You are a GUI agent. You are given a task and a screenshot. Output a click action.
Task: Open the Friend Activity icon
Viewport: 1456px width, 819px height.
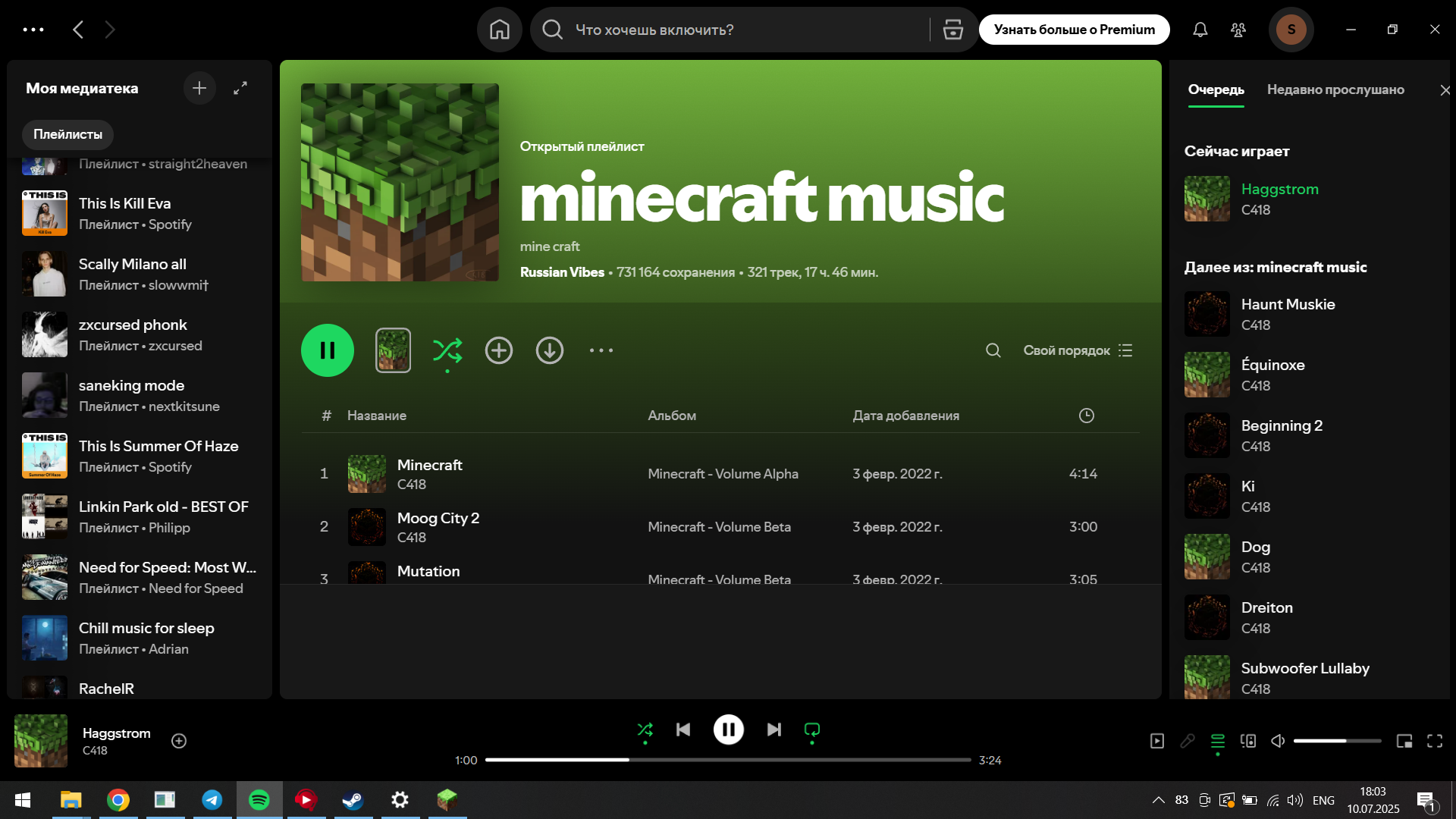point(1238,30)
